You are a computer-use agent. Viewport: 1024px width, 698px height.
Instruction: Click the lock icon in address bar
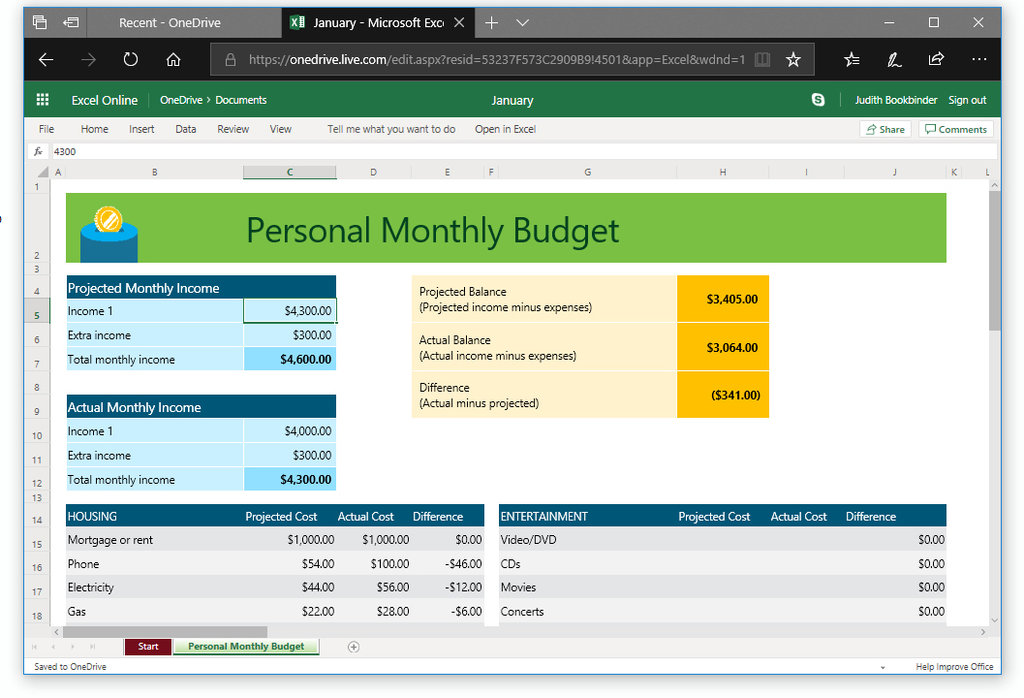pyautogui.click(x=230, y=59)
